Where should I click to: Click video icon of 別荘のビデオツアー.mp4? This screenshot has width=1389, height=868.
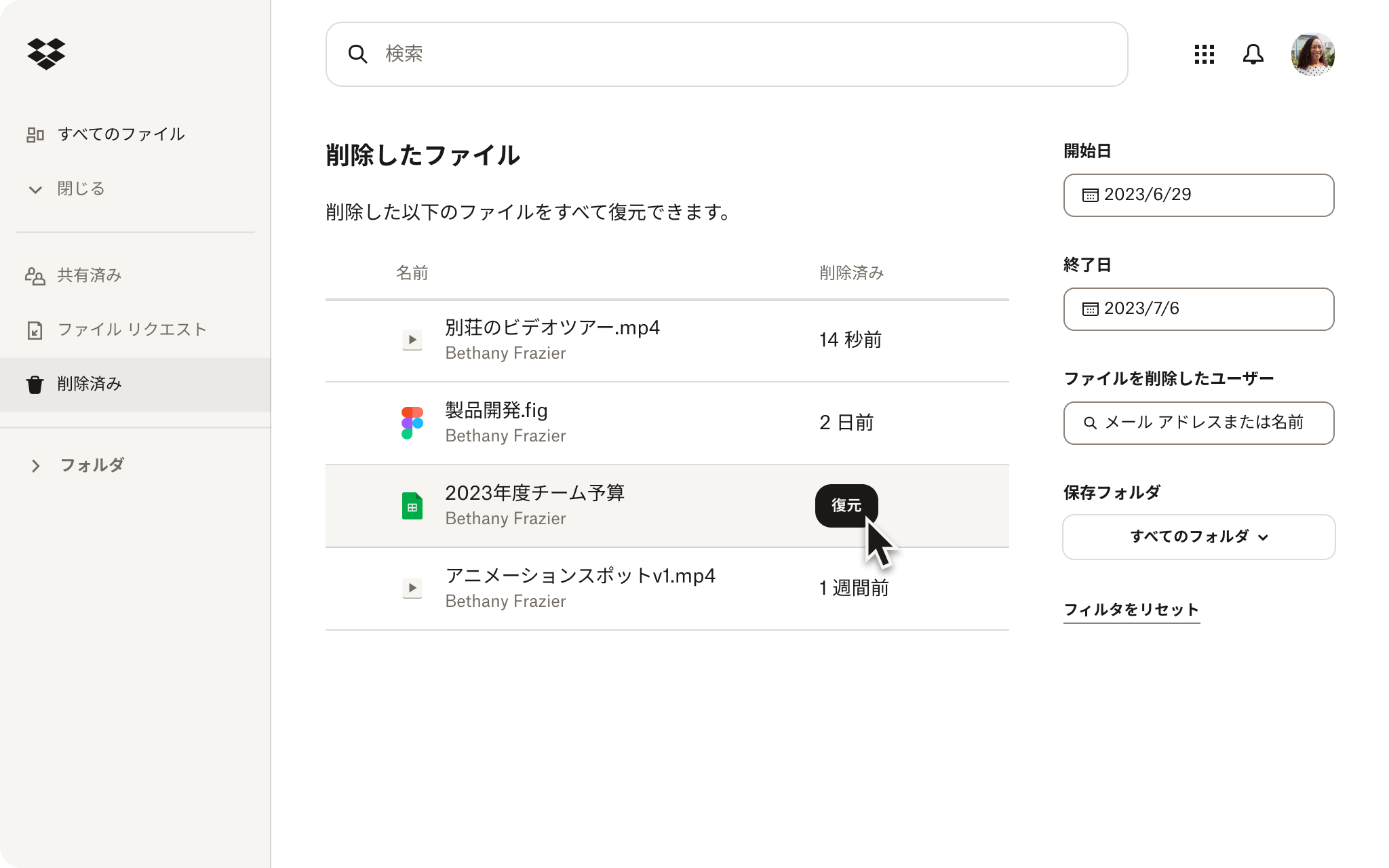point(412,340)
